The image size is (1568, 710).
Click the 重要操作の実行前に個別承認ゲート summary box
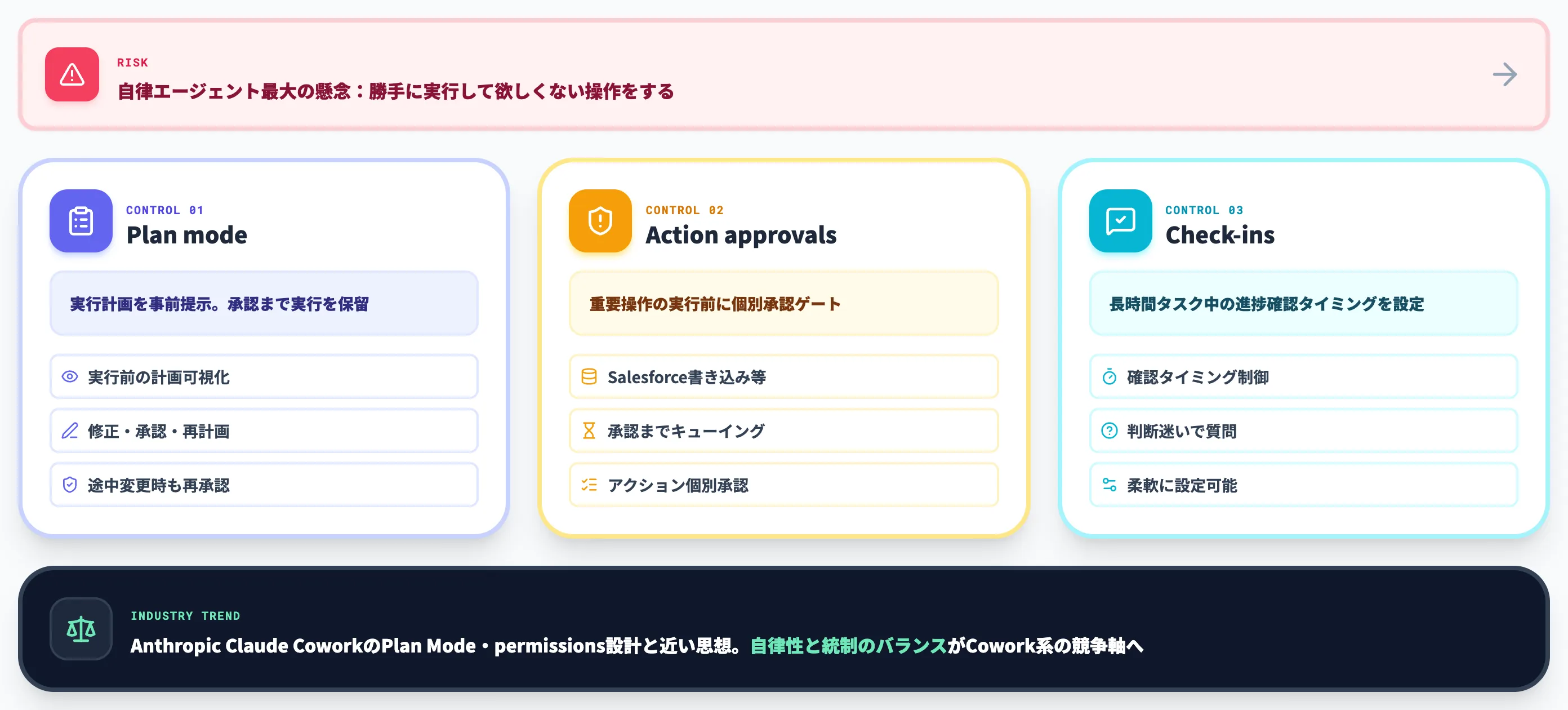tap(783, 303)
